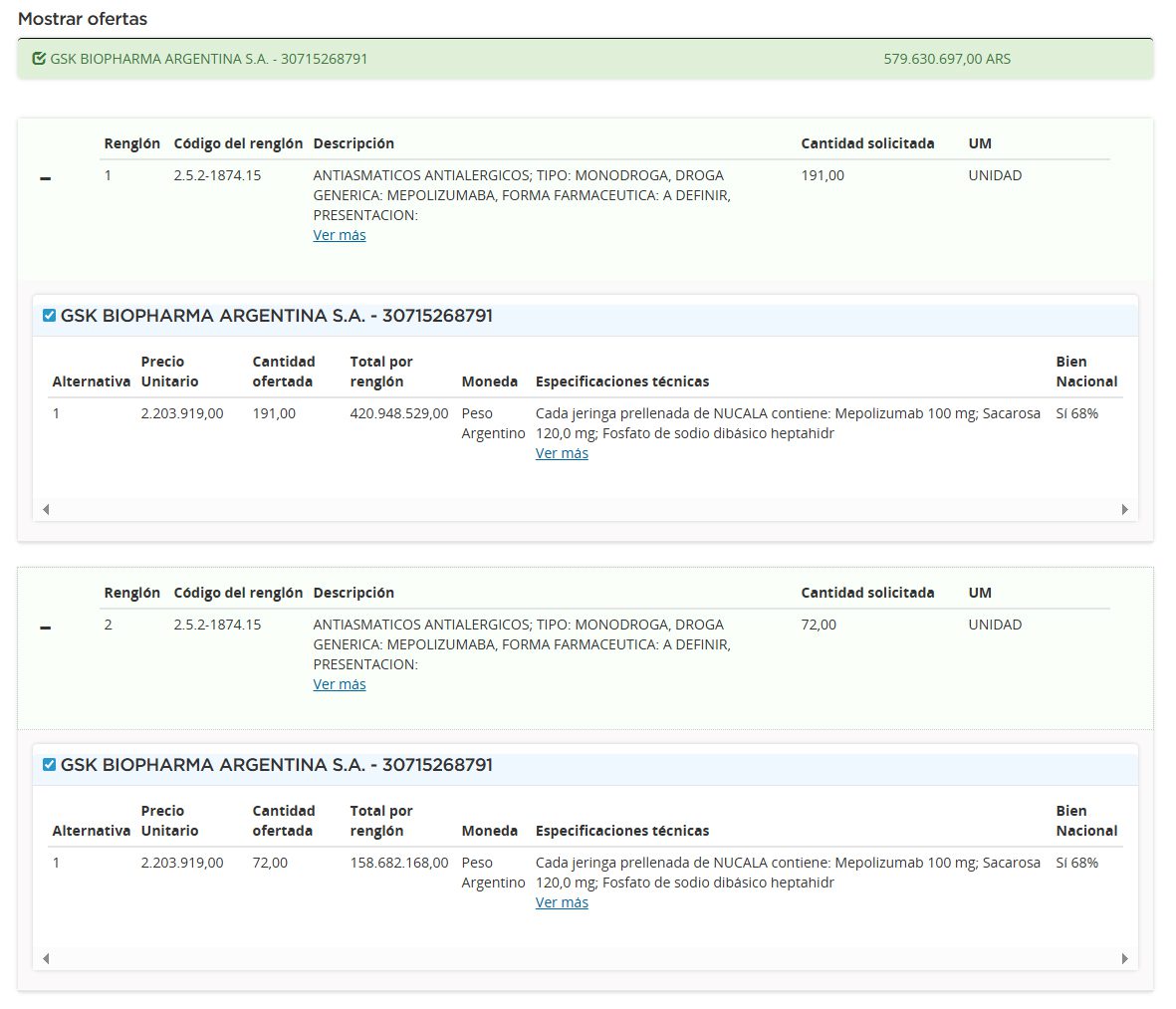
Task: Click horizontal scrollbar track of renglón 1 offer table
Action: [585, 509]
